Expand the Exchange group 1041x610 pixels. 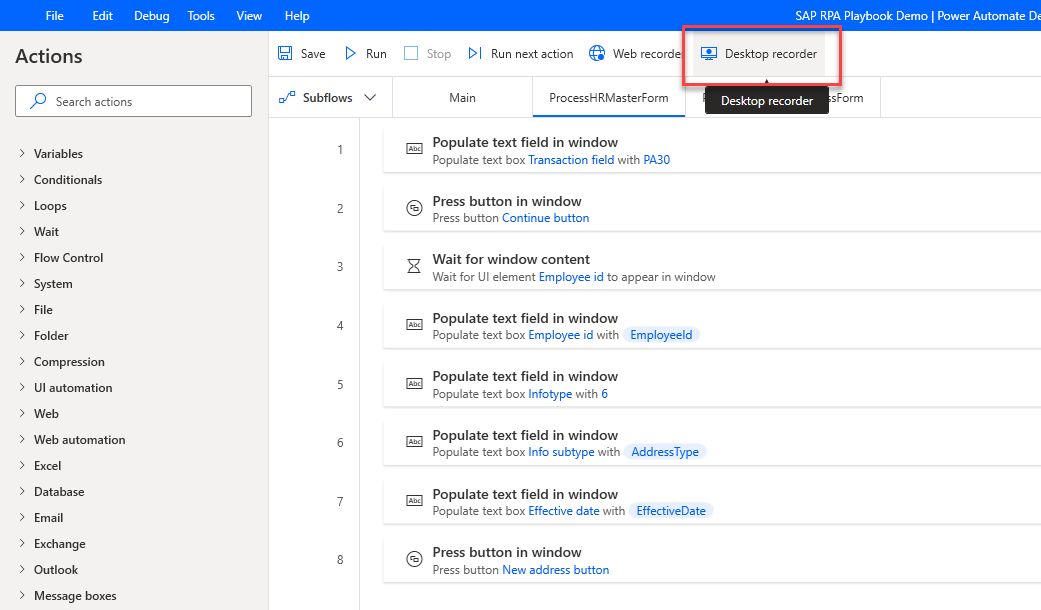click(22, 543)
